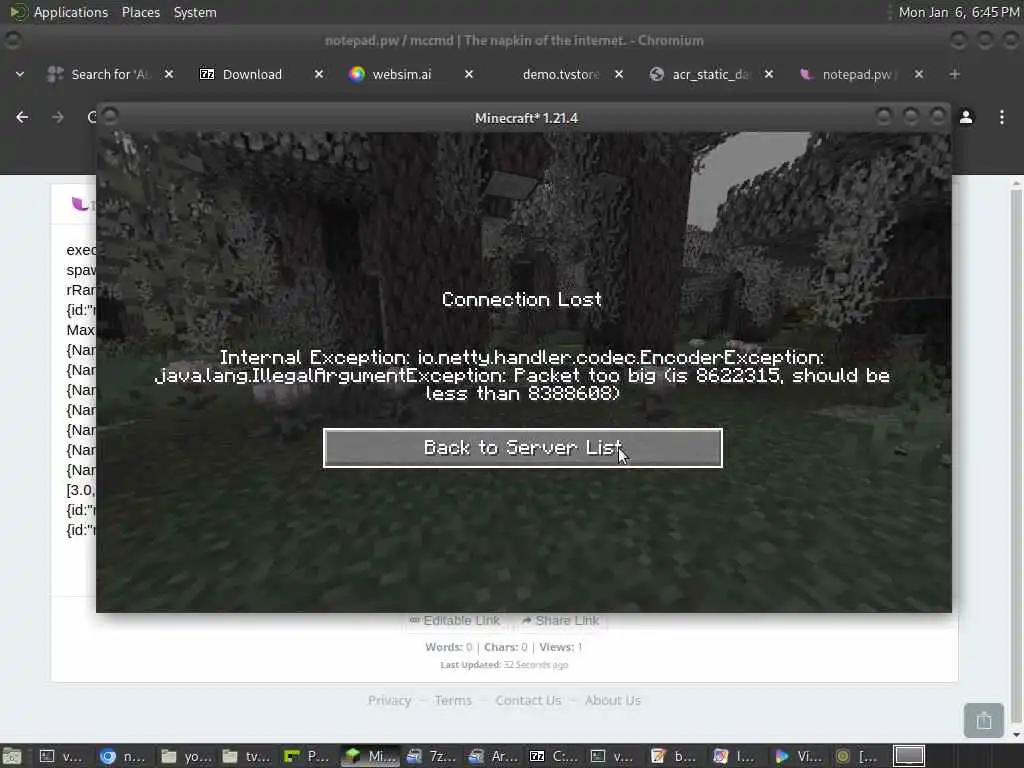Click the Show Desktop taskbar icon

pos(12,756)
